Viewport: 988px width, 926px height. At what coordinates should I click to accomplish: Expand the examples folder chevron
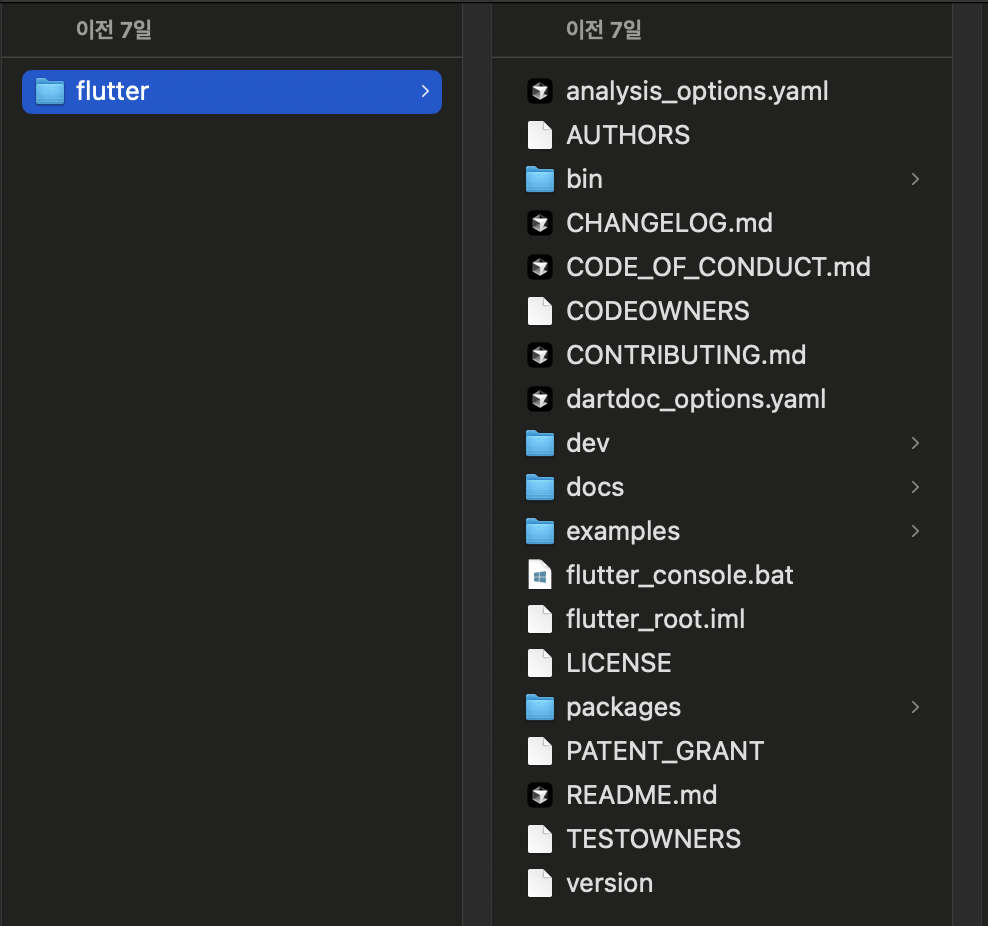915,531
